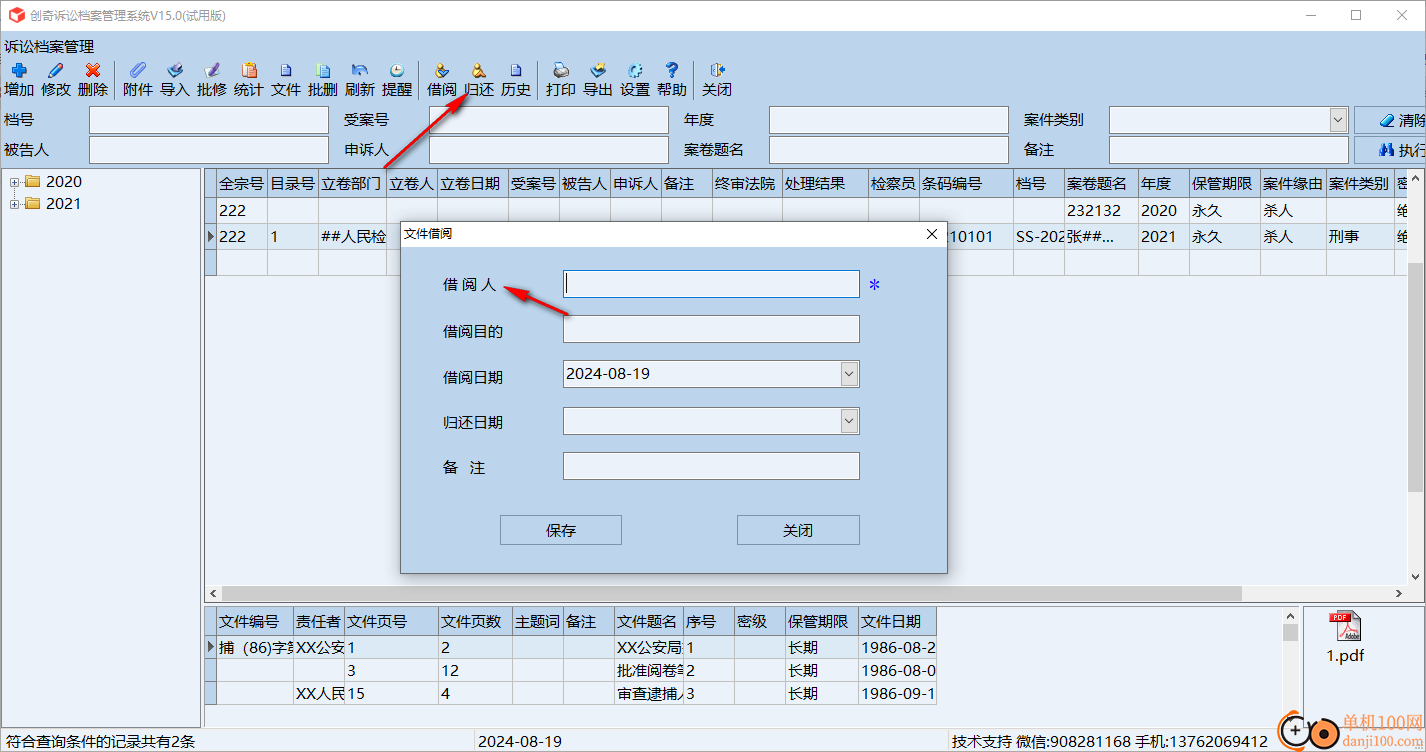Click the 案卷题名 search field
The height and width of the screenshot is (752, 1426).
coord(889,150)
